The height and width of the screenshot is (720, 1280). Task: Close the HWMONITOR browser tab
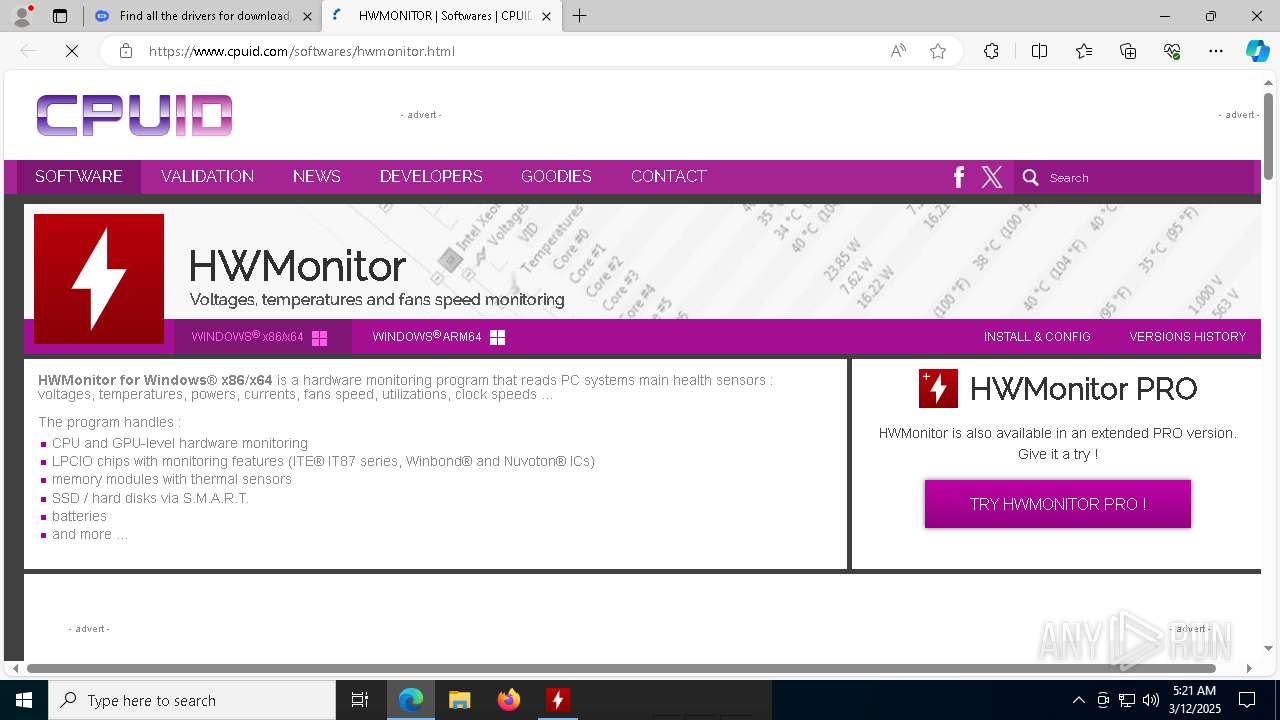(x=546, y=16)
